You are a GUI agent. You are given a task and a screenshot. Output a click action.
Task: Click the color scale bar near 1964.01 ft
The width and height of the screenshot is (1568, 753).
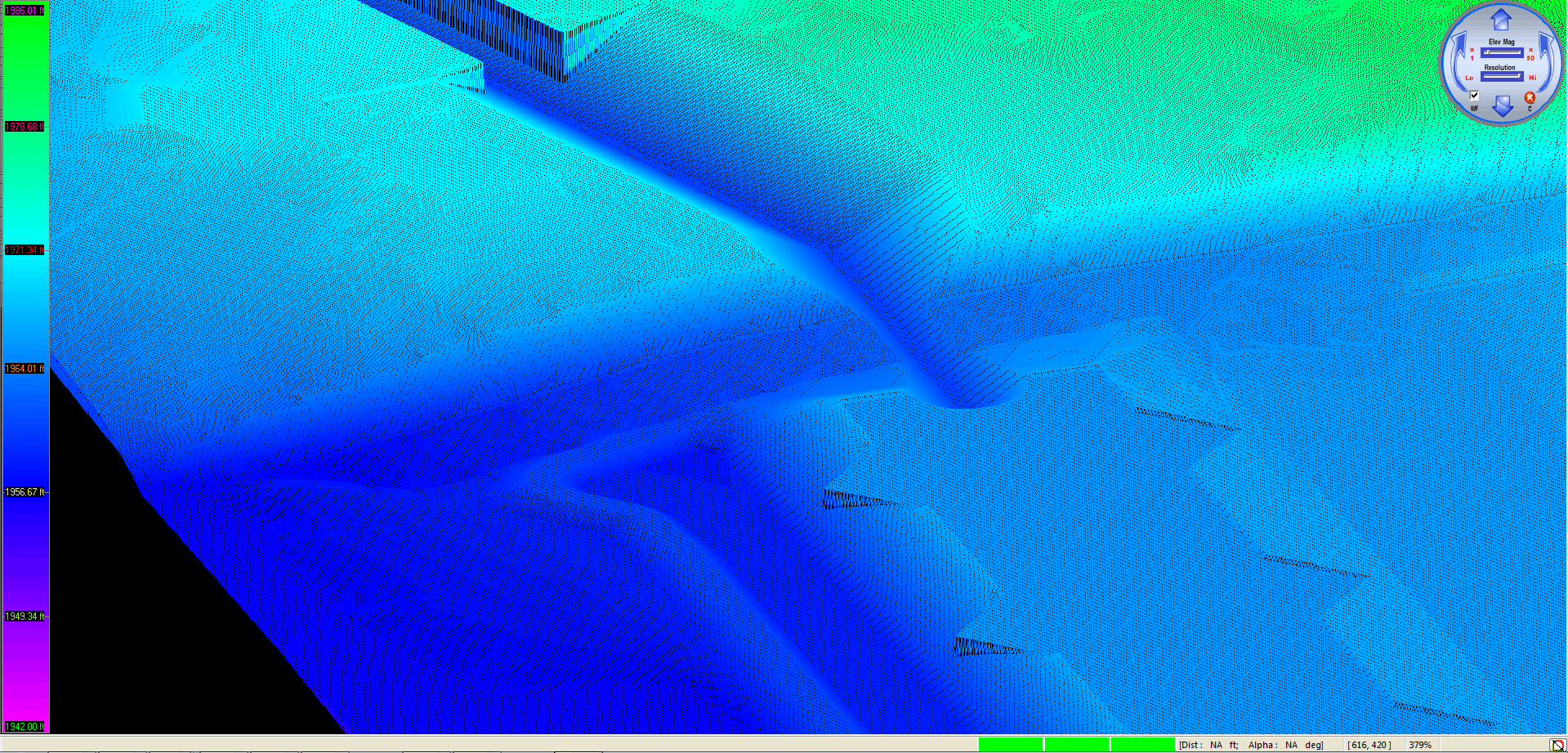pyautogui.click(x=25, y=368)
